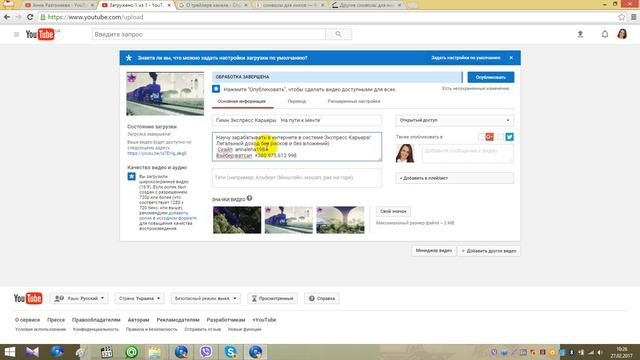Open the language dropdown in the footer

tap(80, 298)
